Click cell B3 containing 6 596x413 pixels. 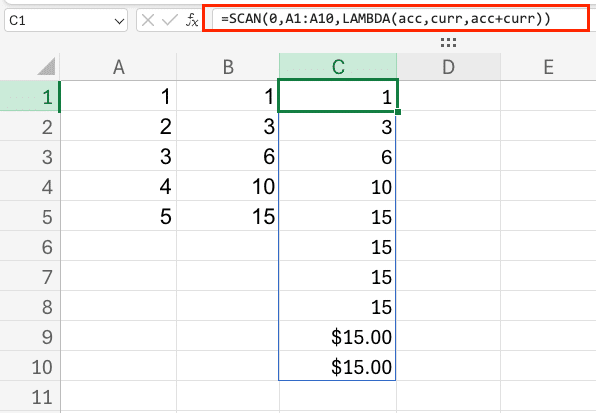click(228, 156)
